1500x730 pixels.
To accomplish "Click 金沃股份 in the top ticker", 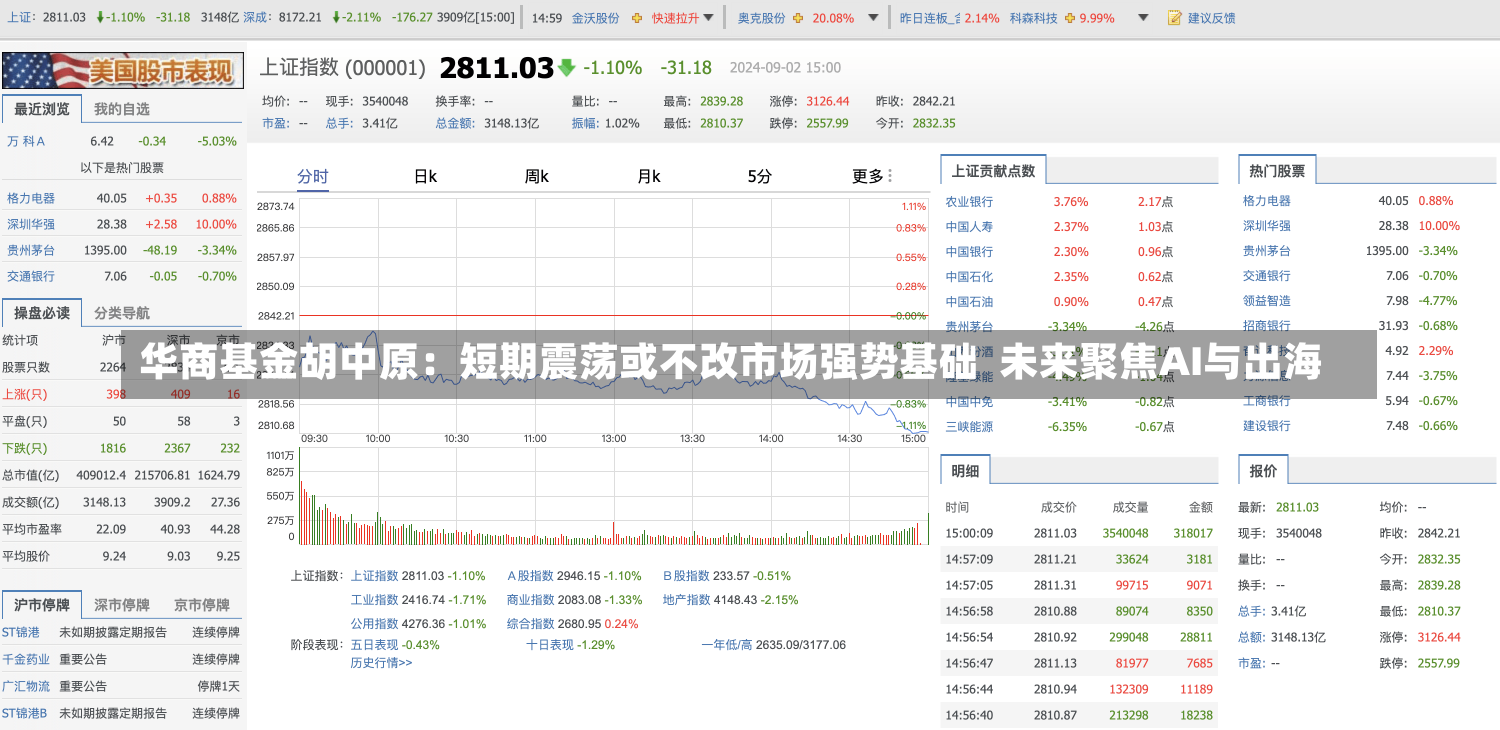I will tap(595, 18).
